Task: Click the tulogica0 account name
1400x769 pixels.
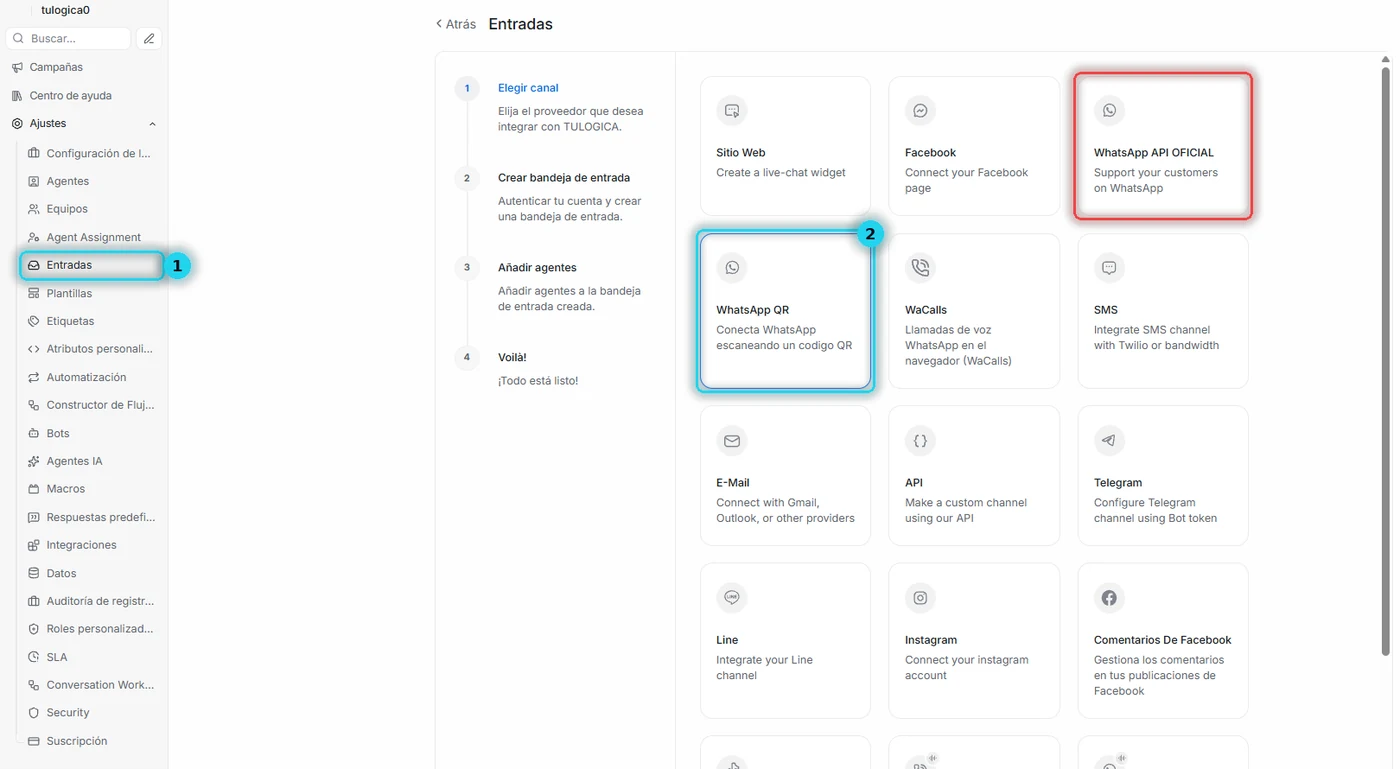Action: coord(65,10)
